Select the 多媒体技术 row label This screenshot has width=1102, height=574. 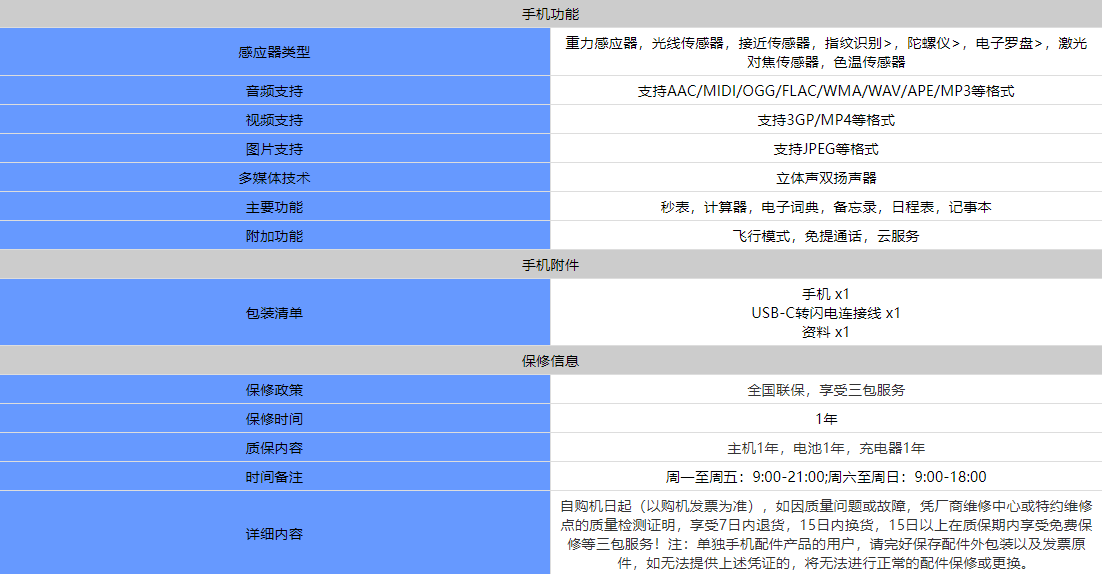pos(274,178)
